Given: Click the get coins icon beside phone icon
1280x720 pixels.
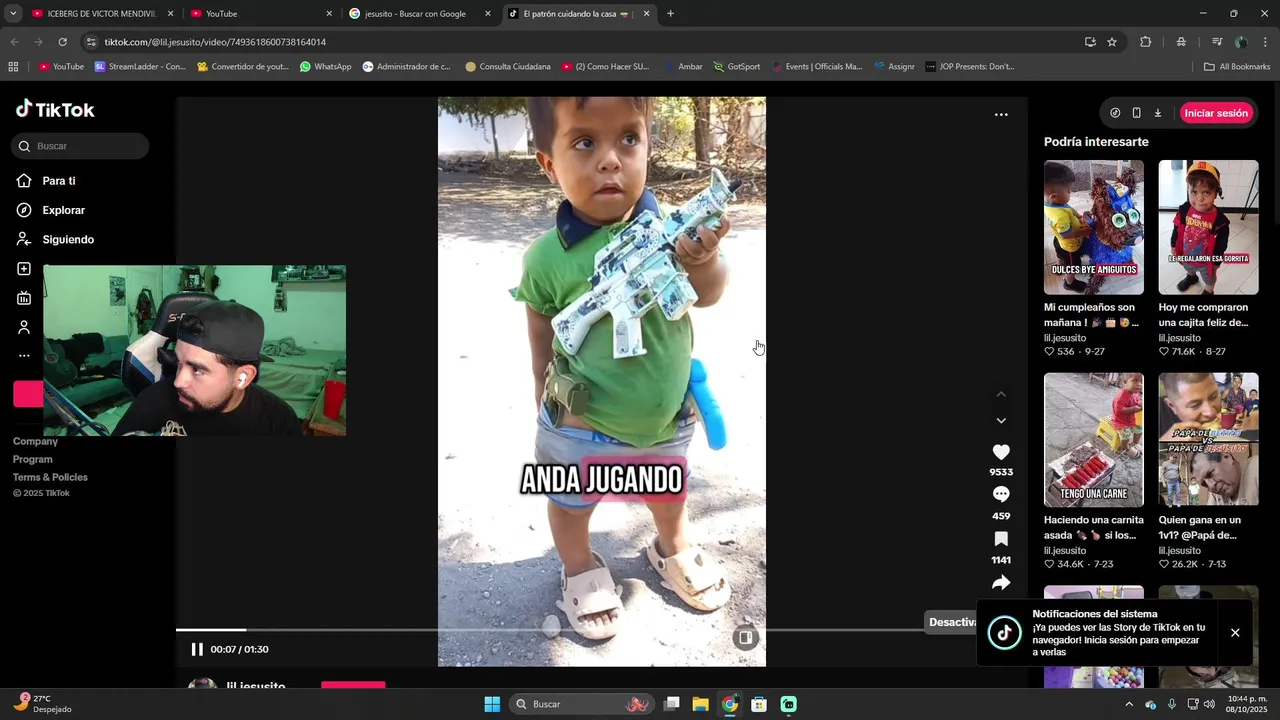Looking at the screenshot, I should click(1115, 113).
